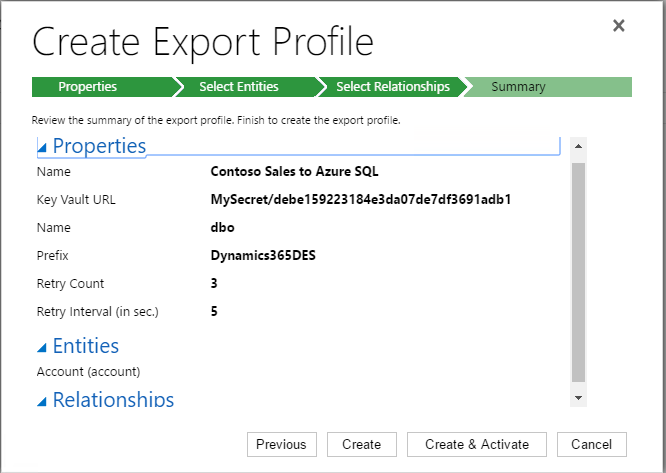Click the Entities section heading

coord(85,346)
